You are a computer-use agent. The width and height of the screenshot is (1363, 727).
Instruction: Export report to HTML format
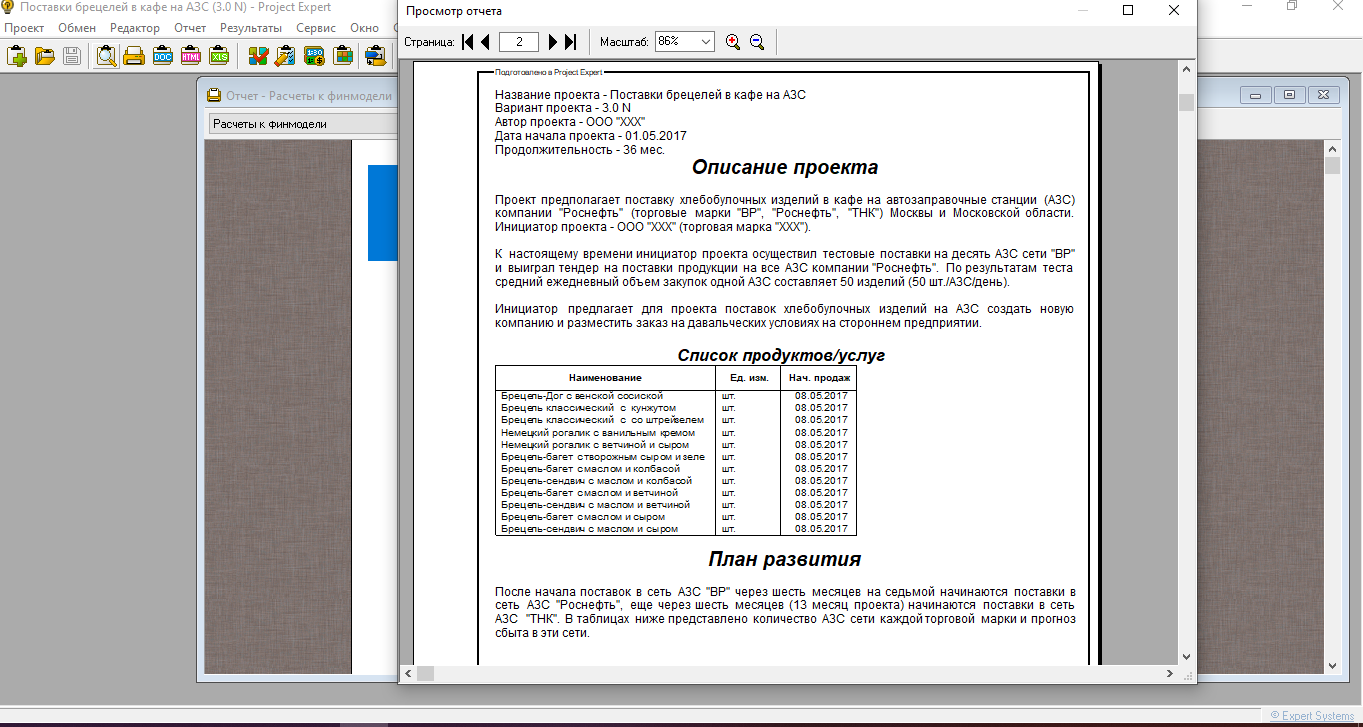[x=190, y=56]
